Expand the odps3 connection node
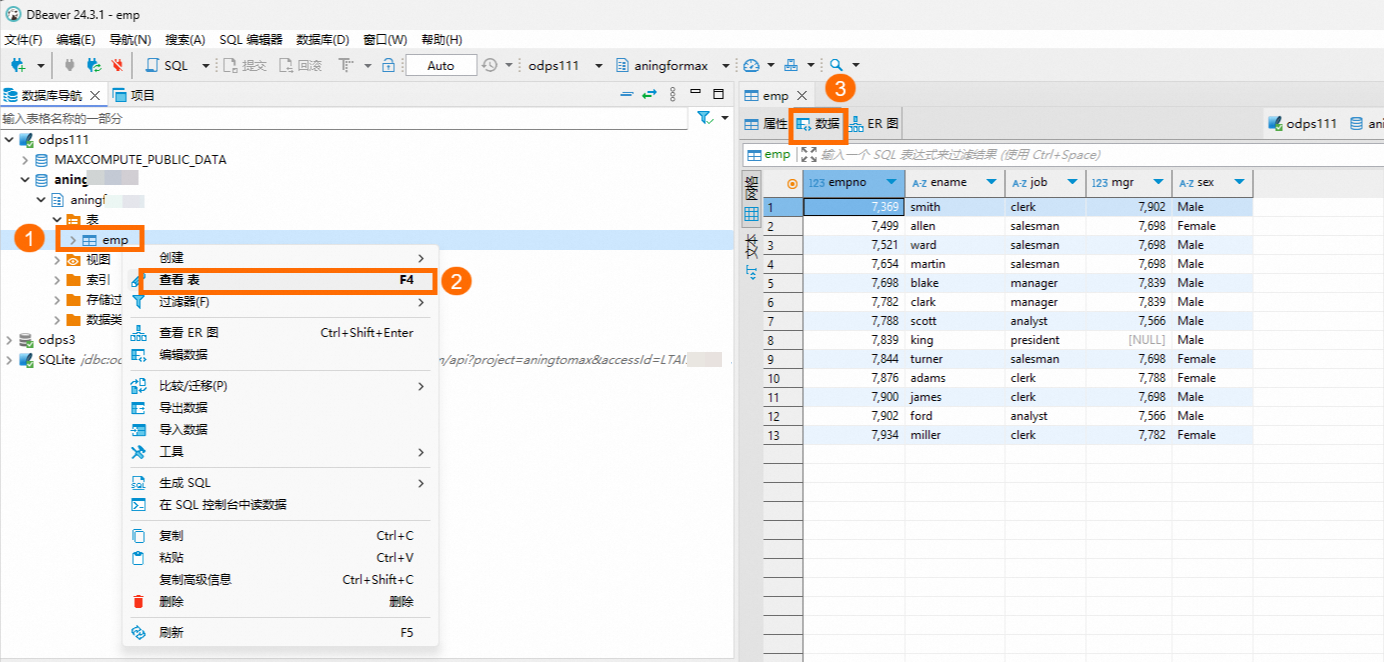The height and width of the screenshot is (662, 1384). [10, 340]
